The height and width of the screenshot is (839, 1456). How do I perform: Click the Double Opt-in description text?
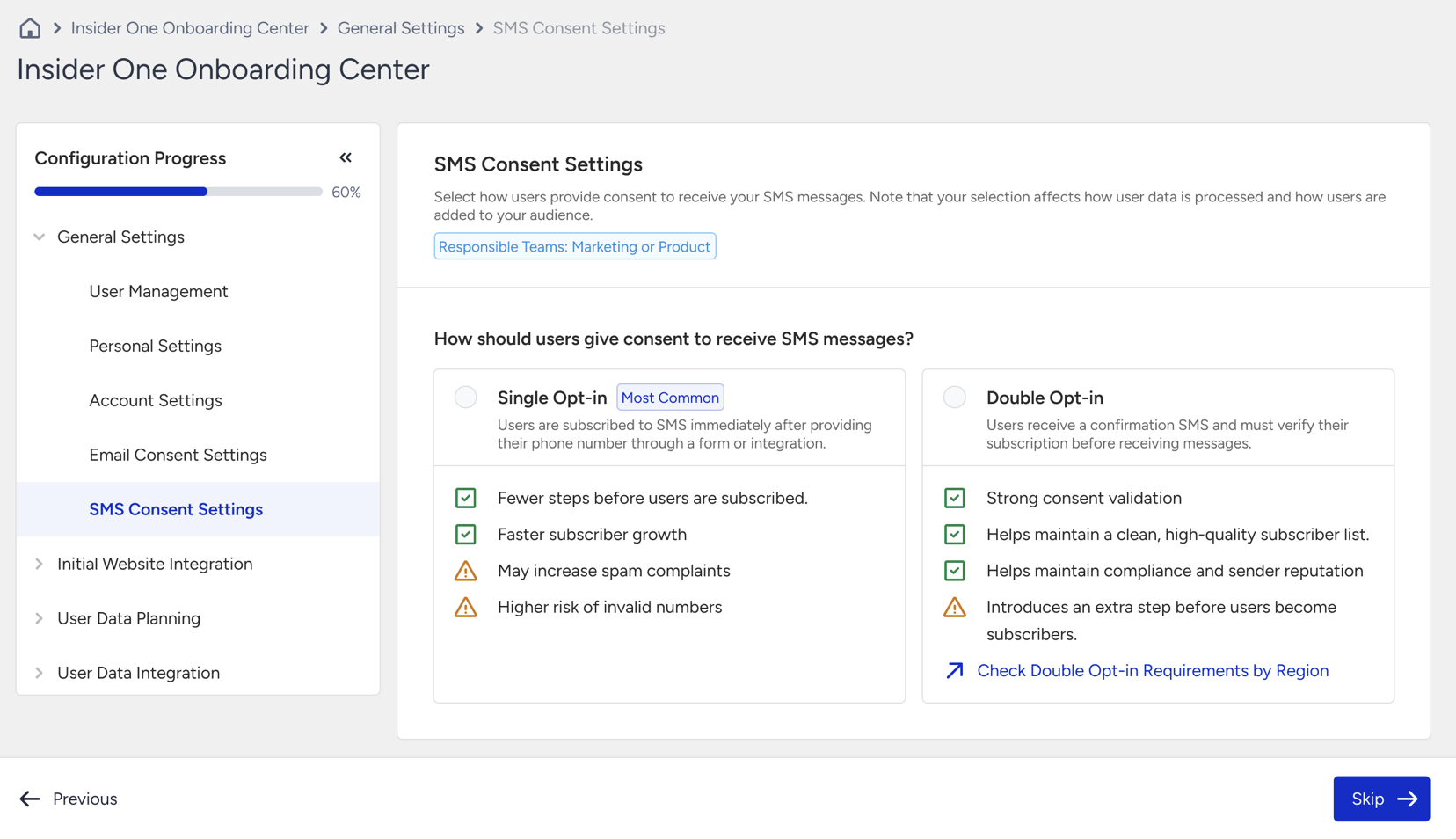(1167, 434)
